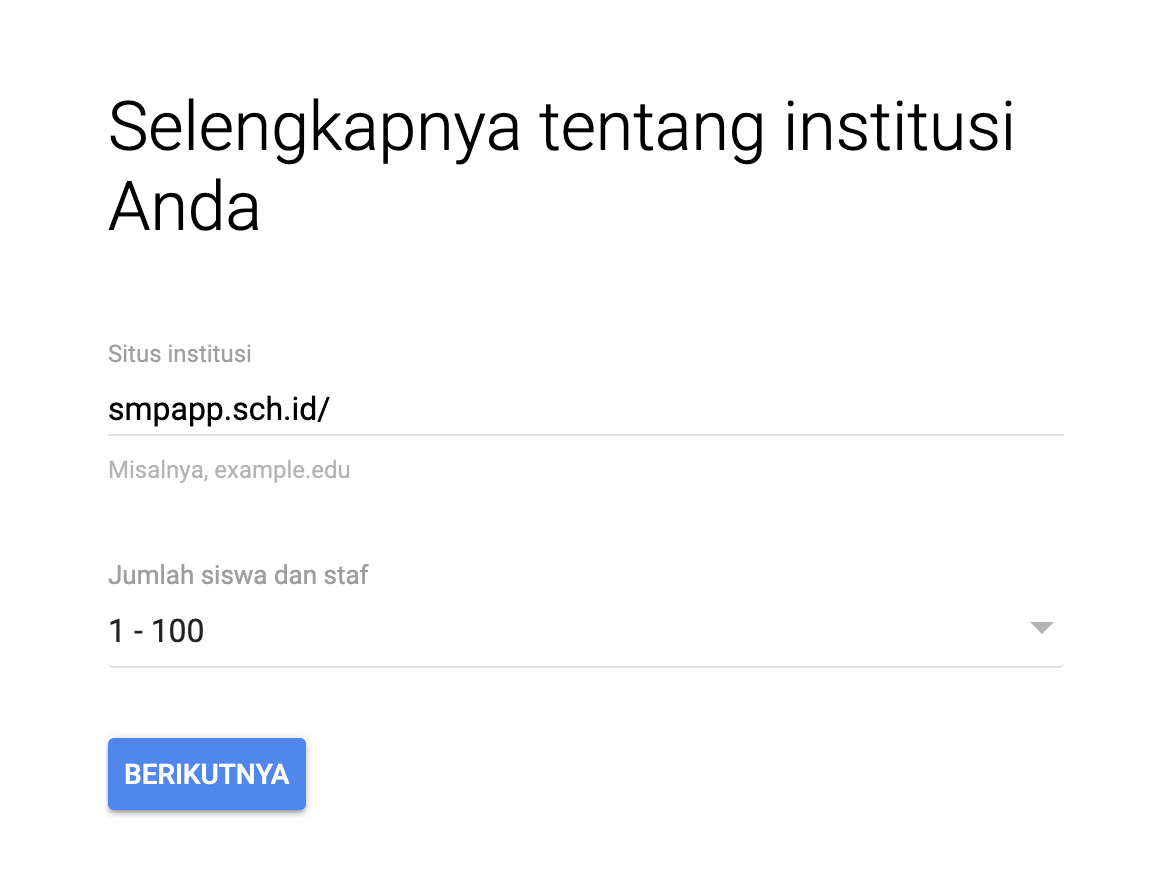Viewport: 1158px width, 888px height.
Task: Expand the student count selector showing 1 - 100
Action: (x=585, y=630)
